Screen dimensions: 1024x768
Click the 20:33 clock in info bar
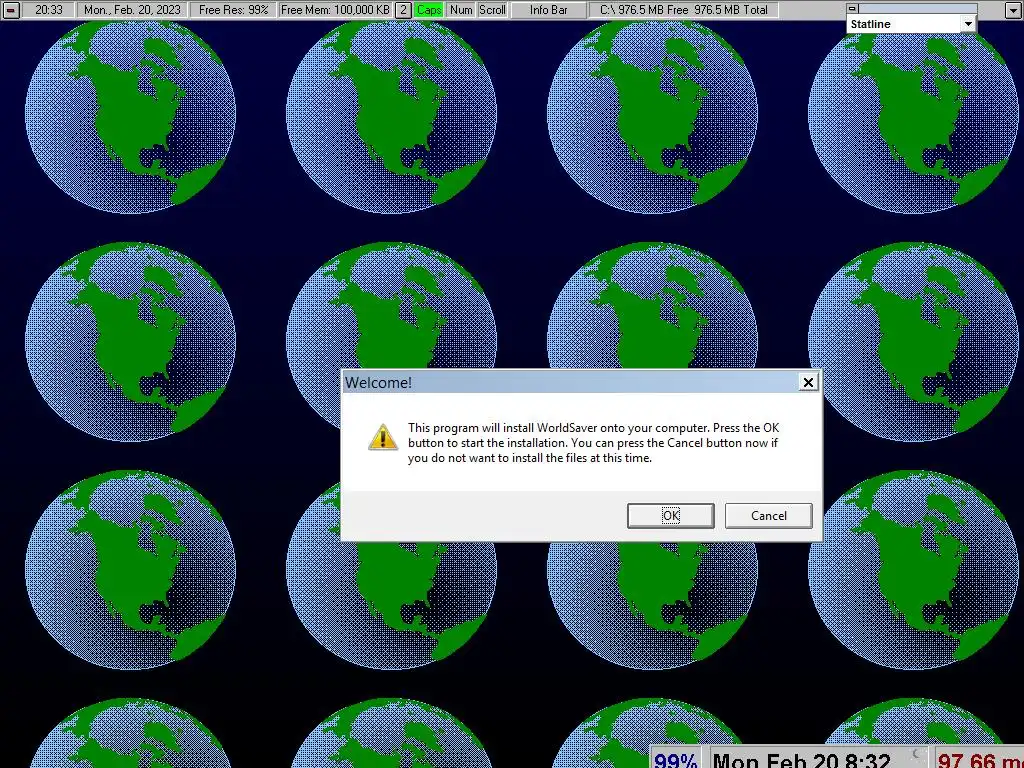coord(49,10)
